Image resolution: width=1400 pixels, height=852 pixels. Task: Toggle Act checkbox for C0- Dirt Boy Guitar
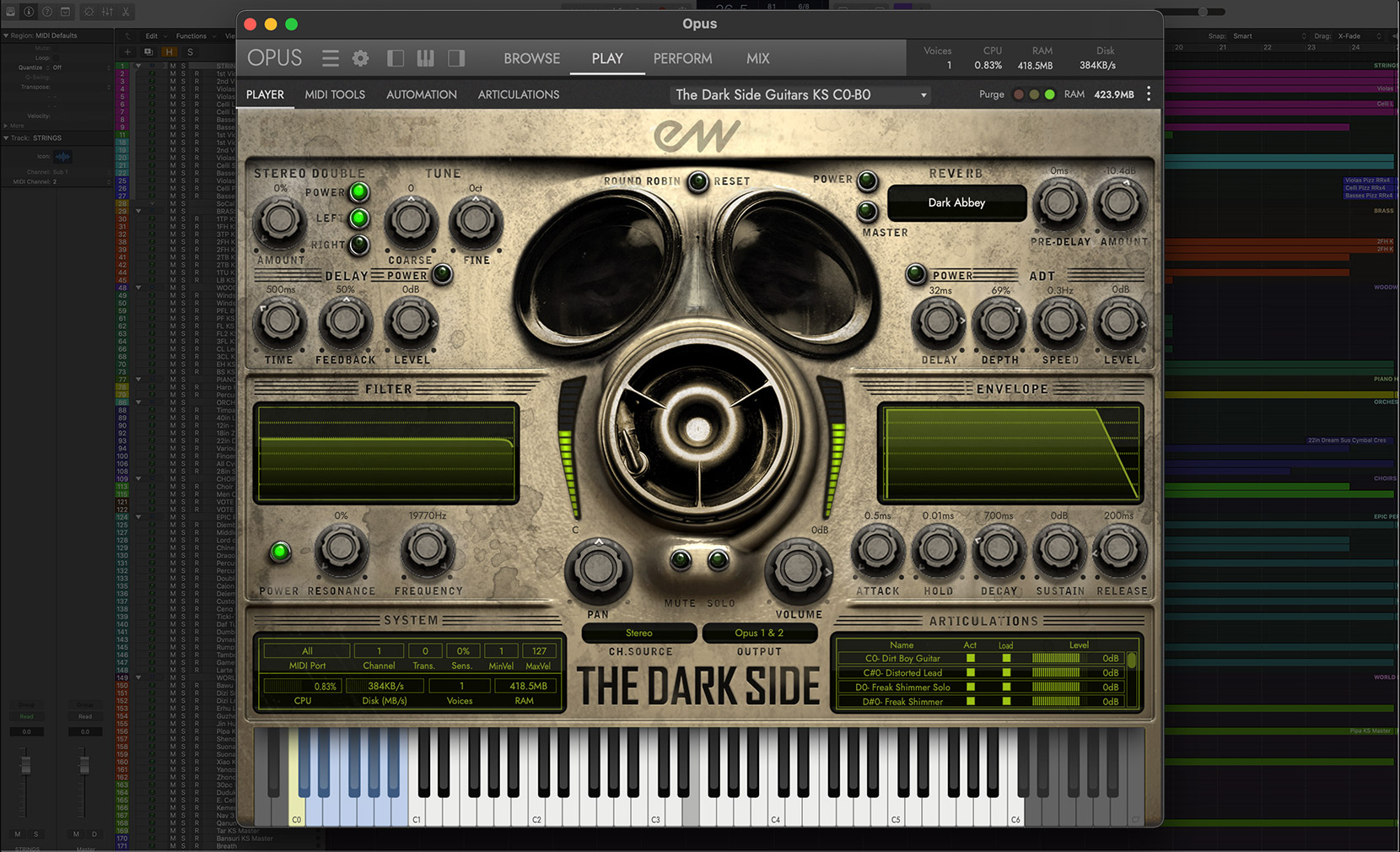[971, 658]
